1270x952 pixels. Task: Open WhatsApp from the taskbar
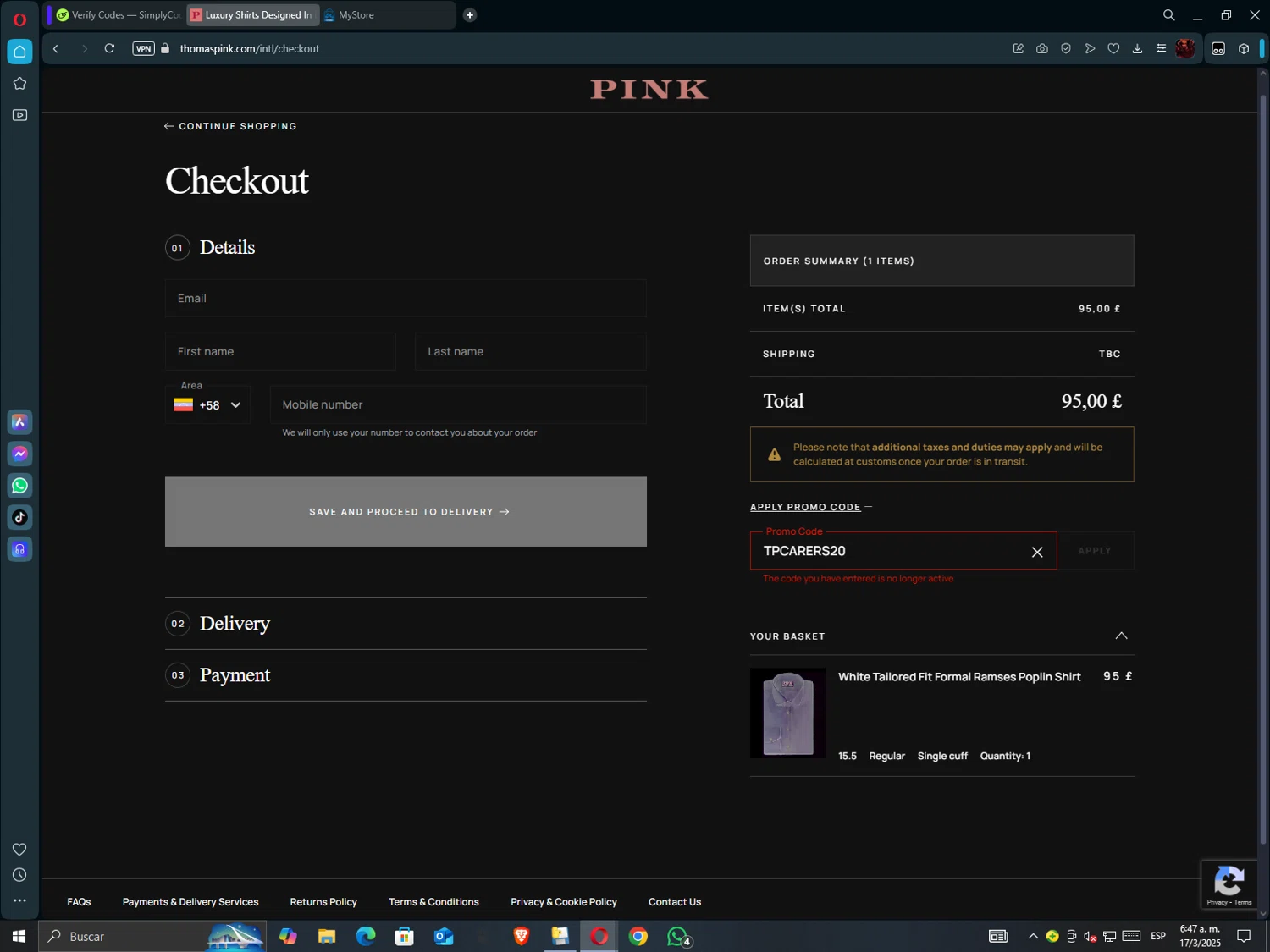(678, 936)
